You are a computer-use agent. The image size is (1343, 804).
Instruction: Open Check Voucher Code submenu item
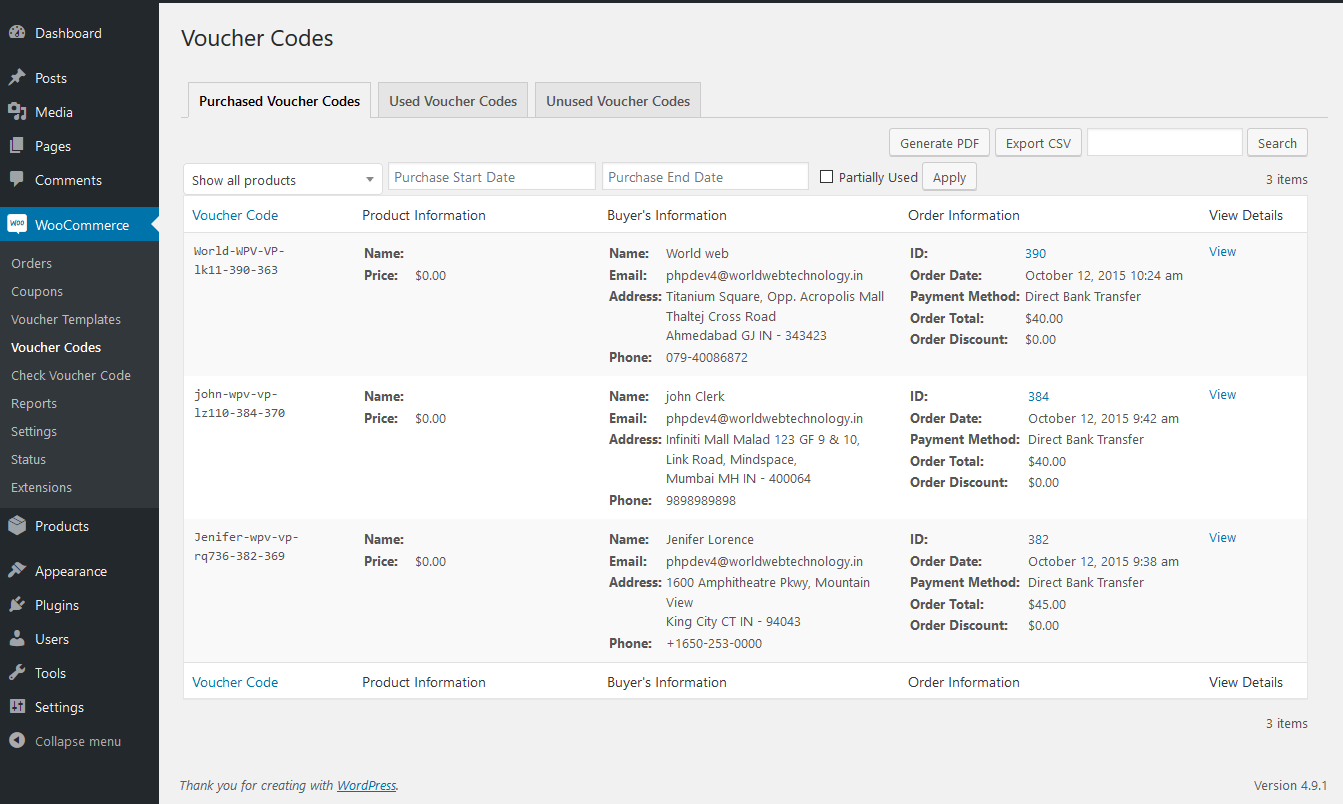tap(71, 375)
